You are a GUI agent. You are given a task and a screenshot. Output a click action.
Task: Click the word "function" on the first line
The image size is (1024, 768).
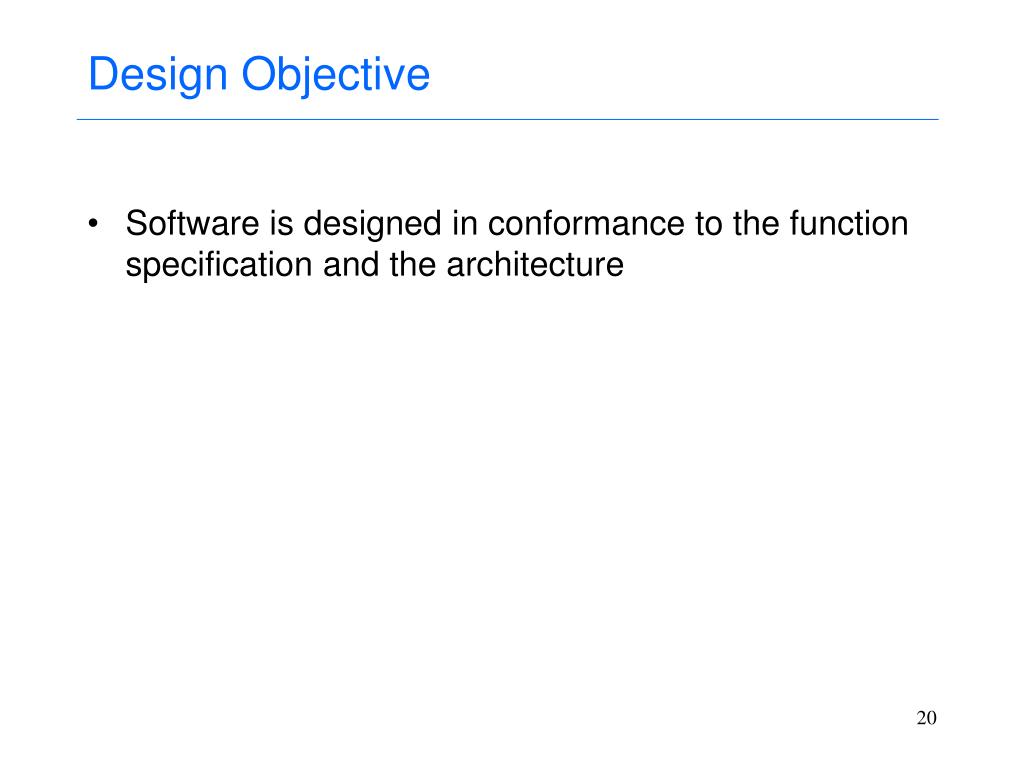[849, 223]
